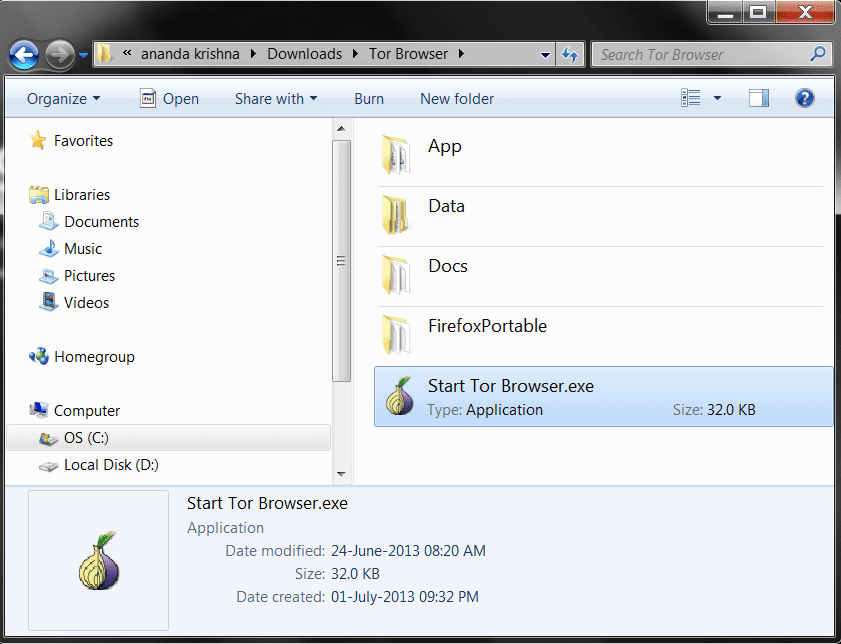This screenshot has width=841, height=644.
Task: Change view with the view icon button
Action: point(691,98)
